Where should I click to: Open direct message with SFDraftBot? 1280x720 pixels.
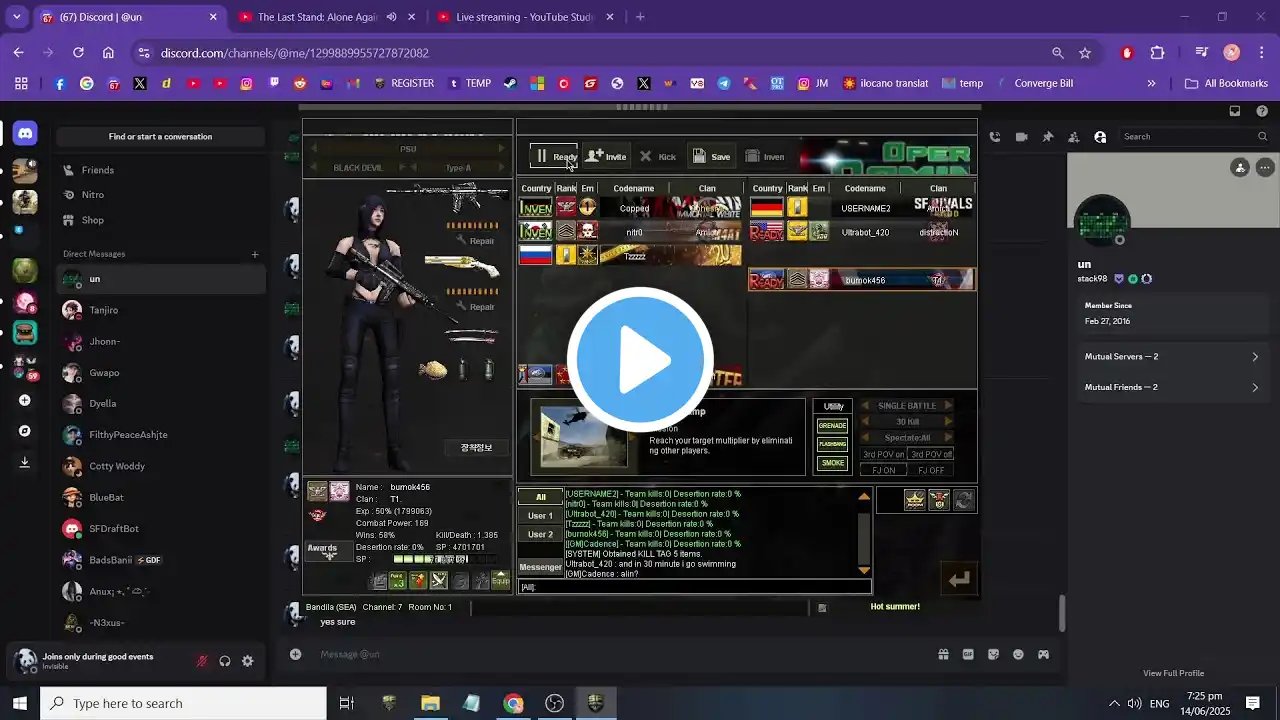point(160,529)
